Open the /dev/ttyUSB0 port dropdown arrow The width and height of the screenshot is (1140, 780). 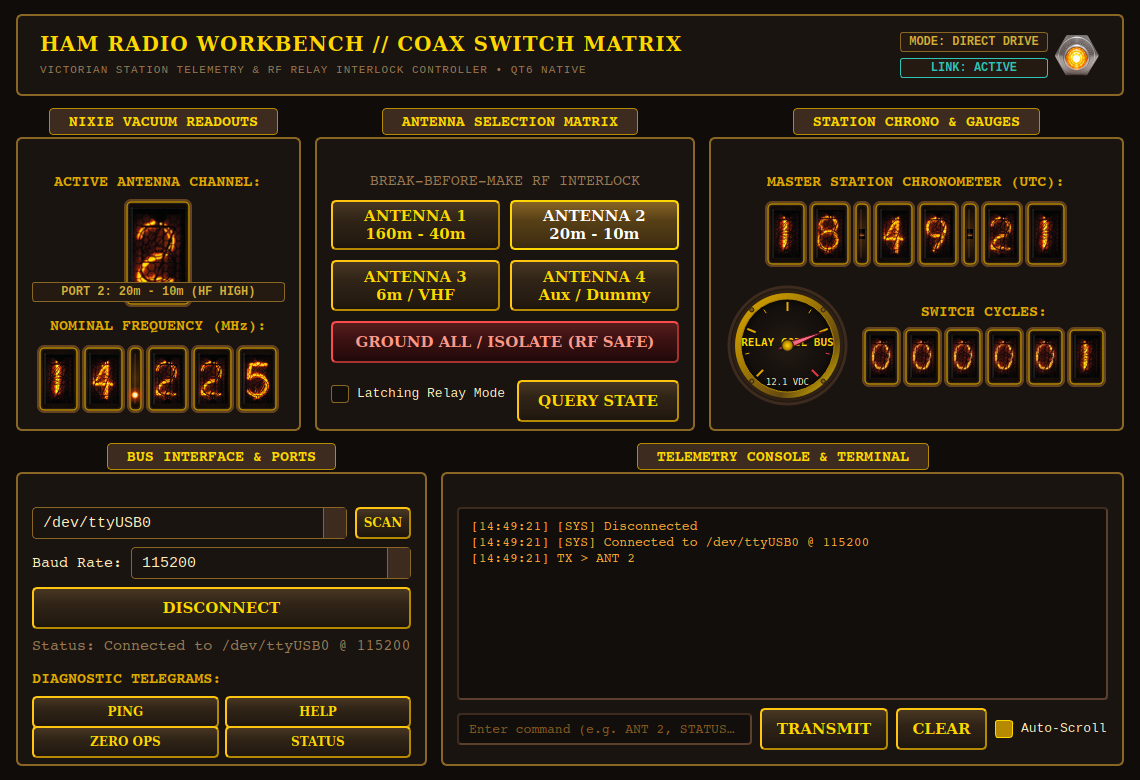tap(334, 523)
